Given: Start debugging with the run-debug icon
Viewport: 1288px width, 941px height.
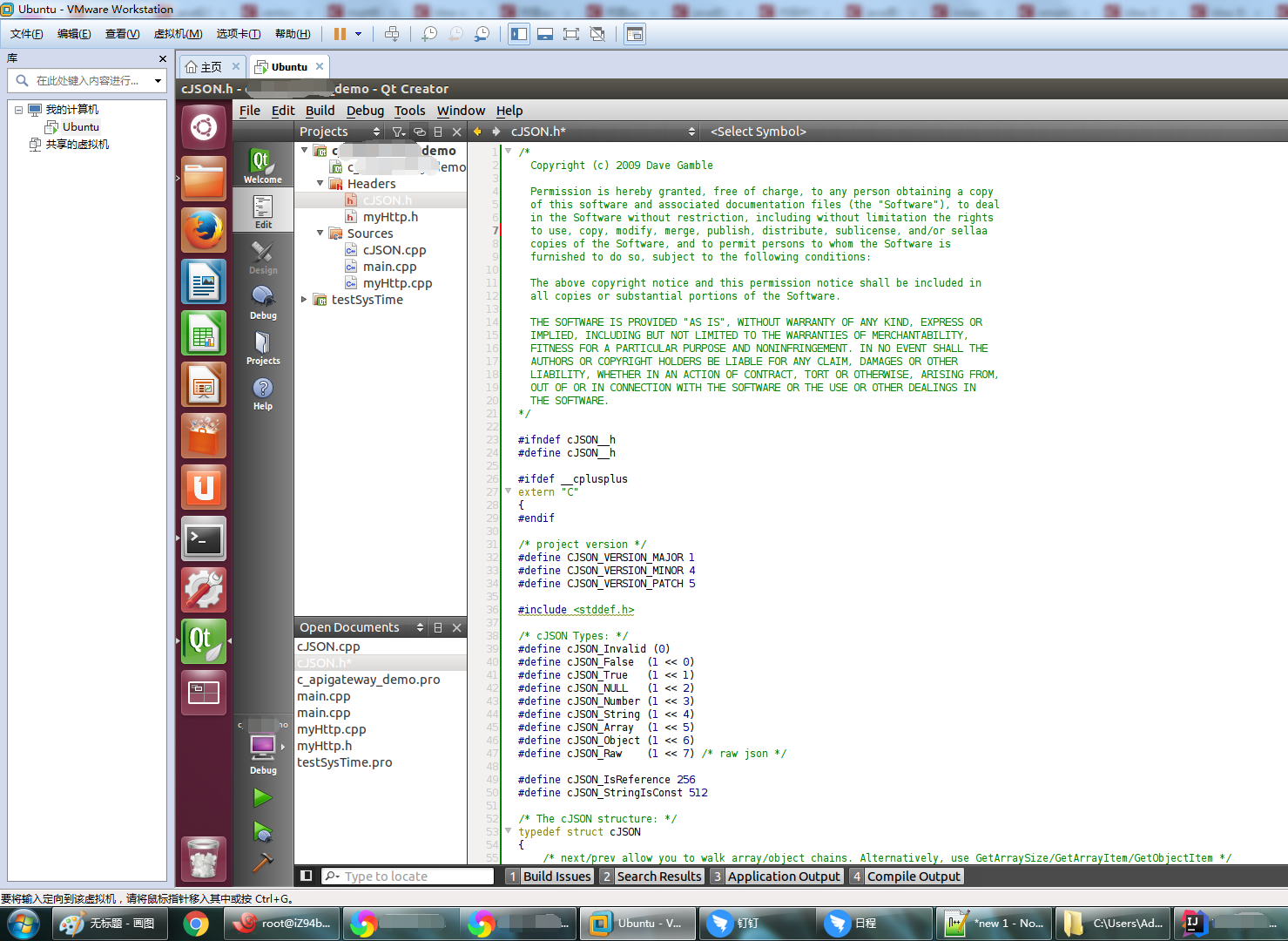Looking at the screenshot, I should tap(263, 832).
